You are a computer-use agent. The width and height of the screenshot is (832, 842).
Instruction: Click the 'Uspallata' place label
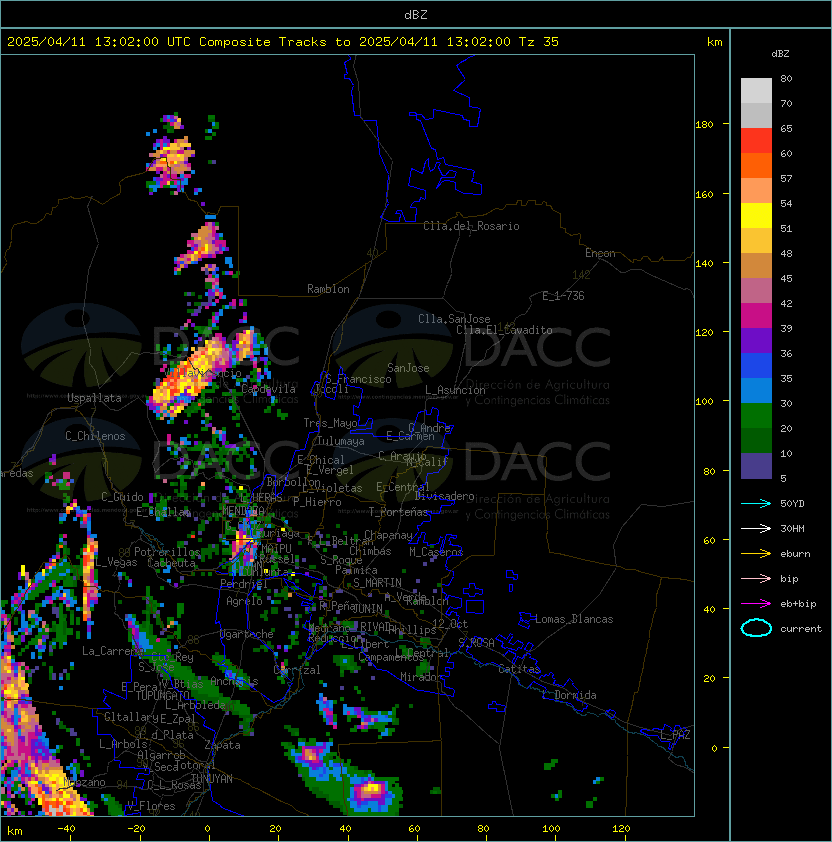[x=94, y=398]
